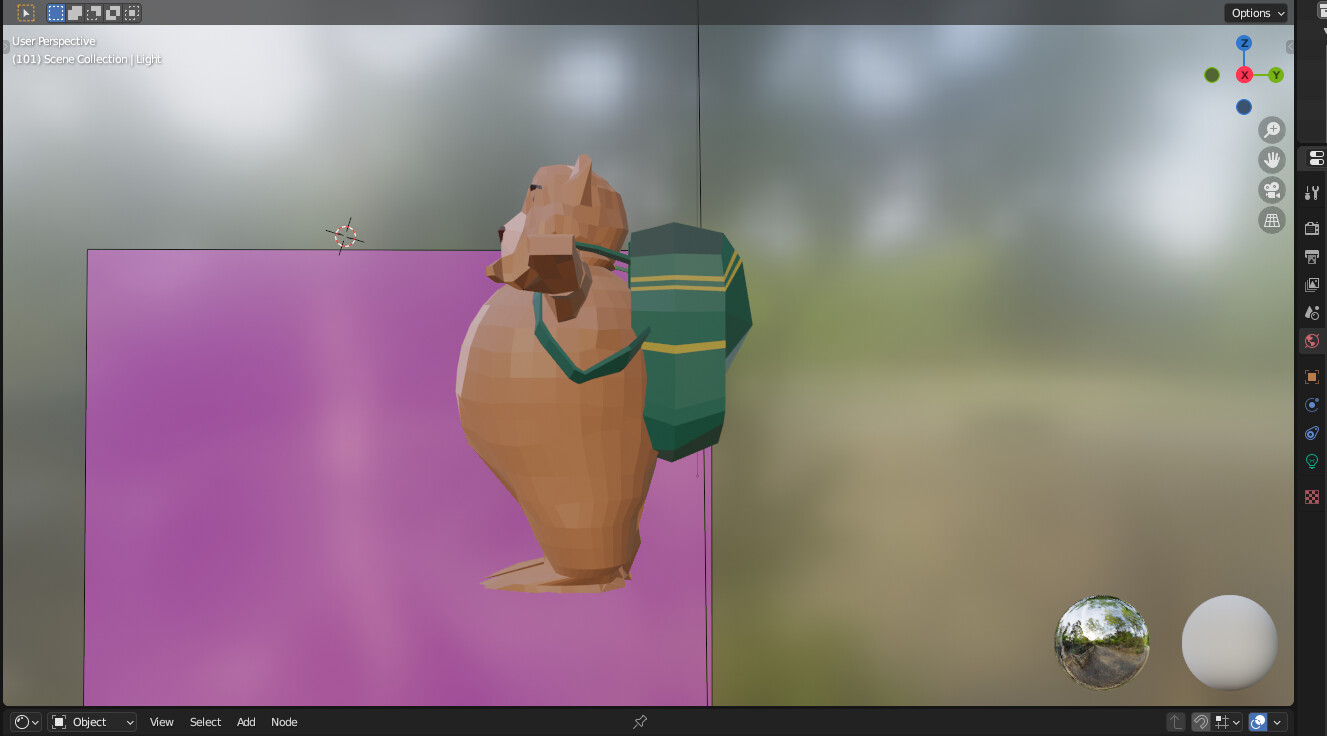The height and width of the screenshot is (736, 1327).
Task: Open the Physics properties tab
Action: point(1312,405)
